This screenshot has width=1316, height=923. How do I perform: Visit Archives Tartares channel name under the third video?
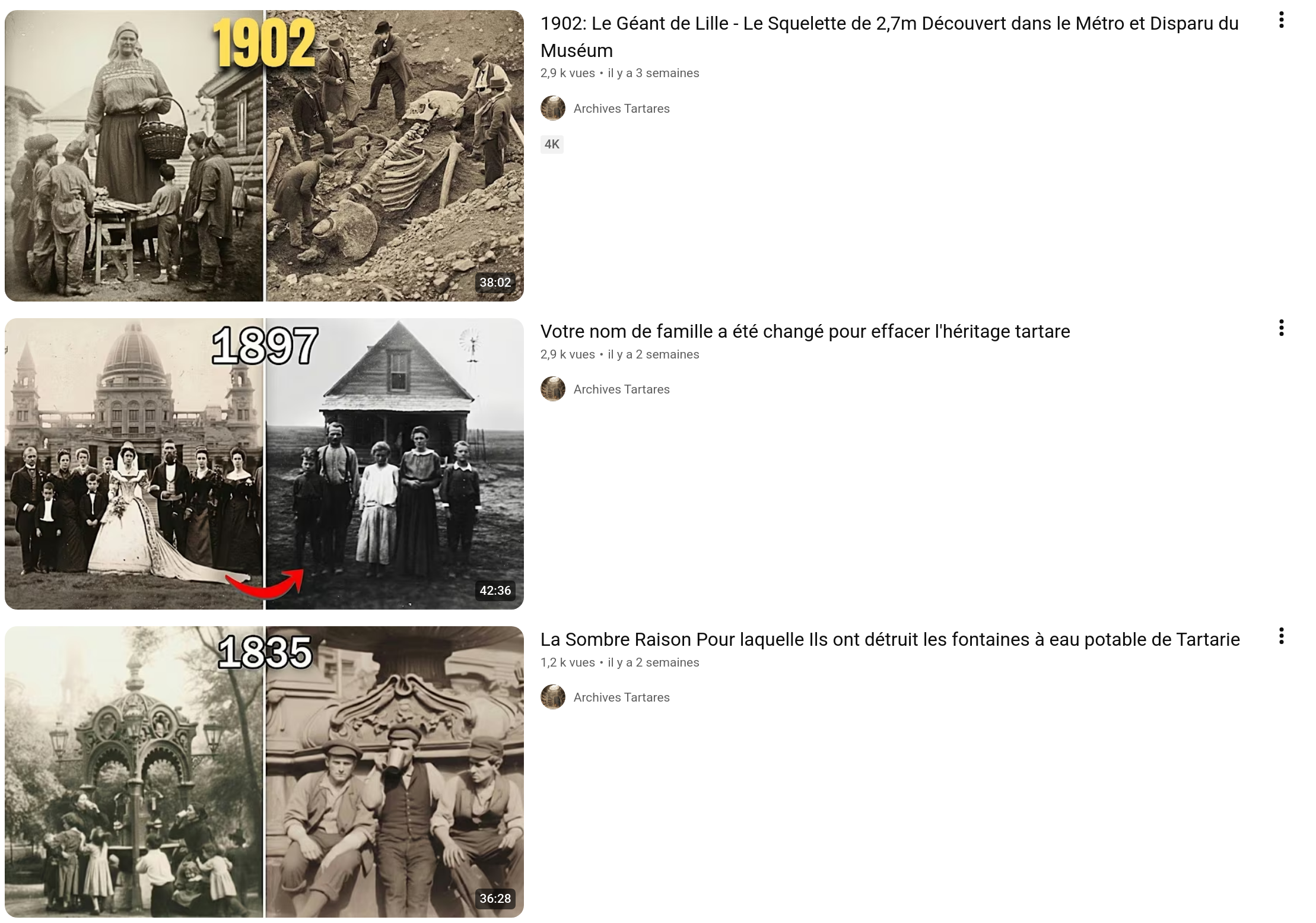[x=621, y=697]
